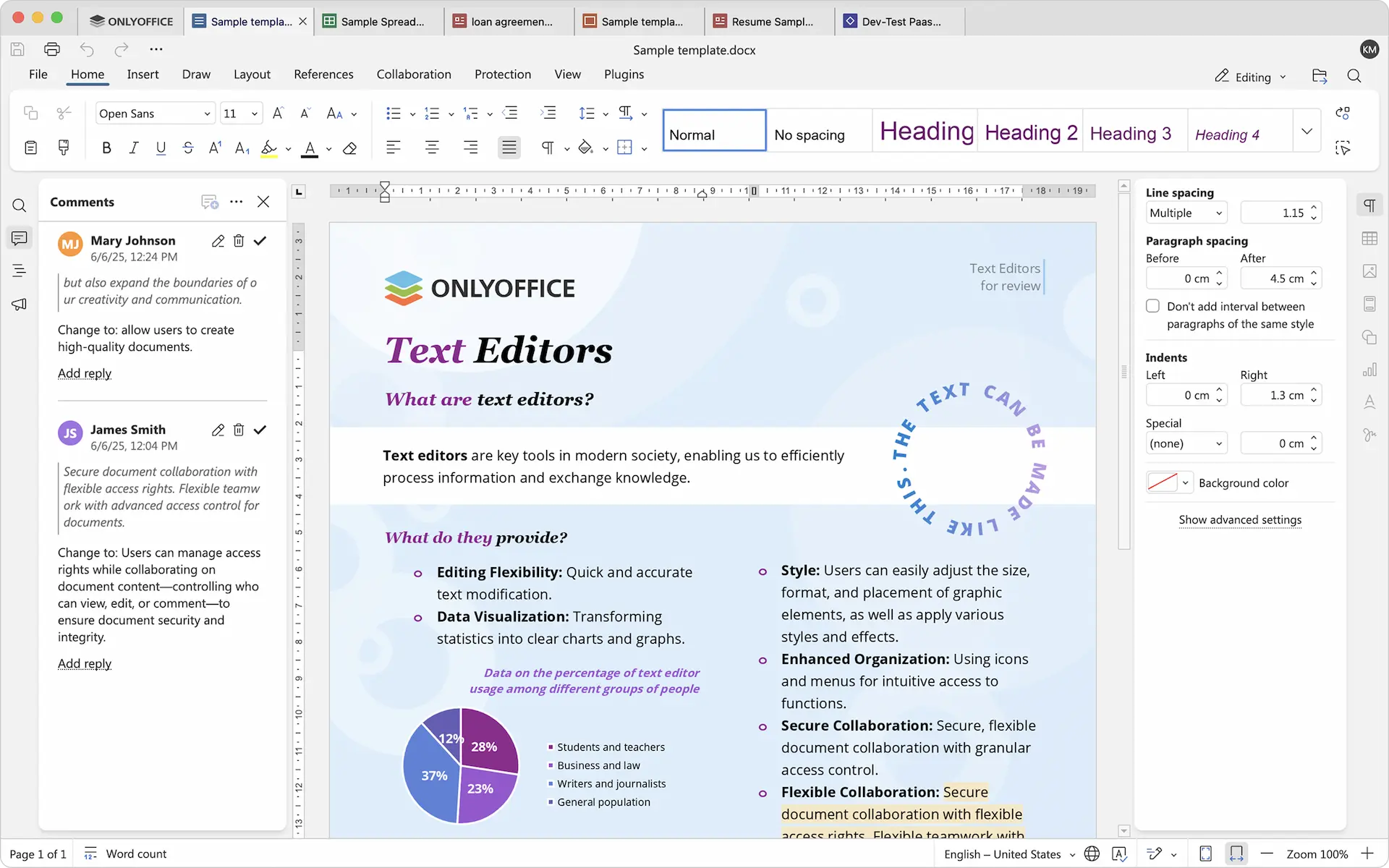
Task: Open the Find sidebar icon
Action: pos(20,205)
